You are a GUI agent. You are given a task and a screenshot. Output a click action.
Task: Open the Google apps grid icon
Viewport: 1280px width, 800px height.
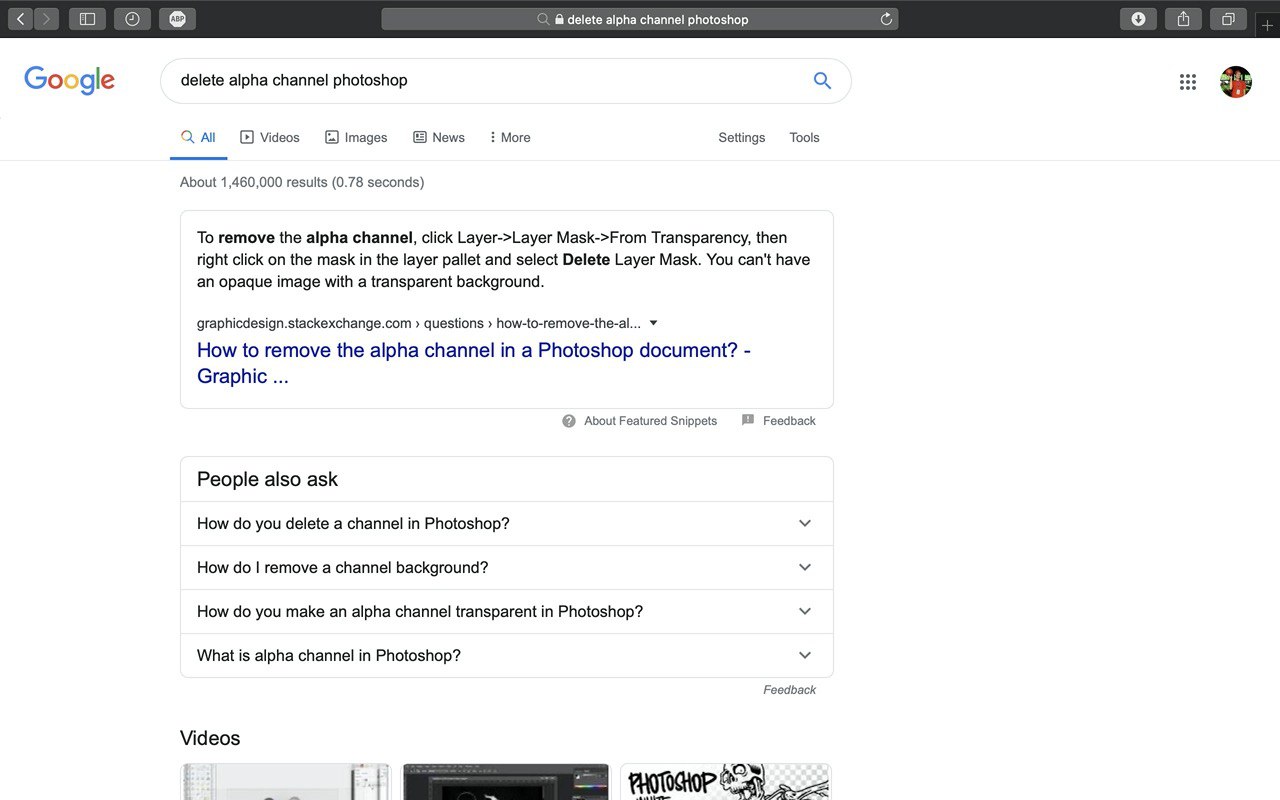click(x=1188, y=82)
